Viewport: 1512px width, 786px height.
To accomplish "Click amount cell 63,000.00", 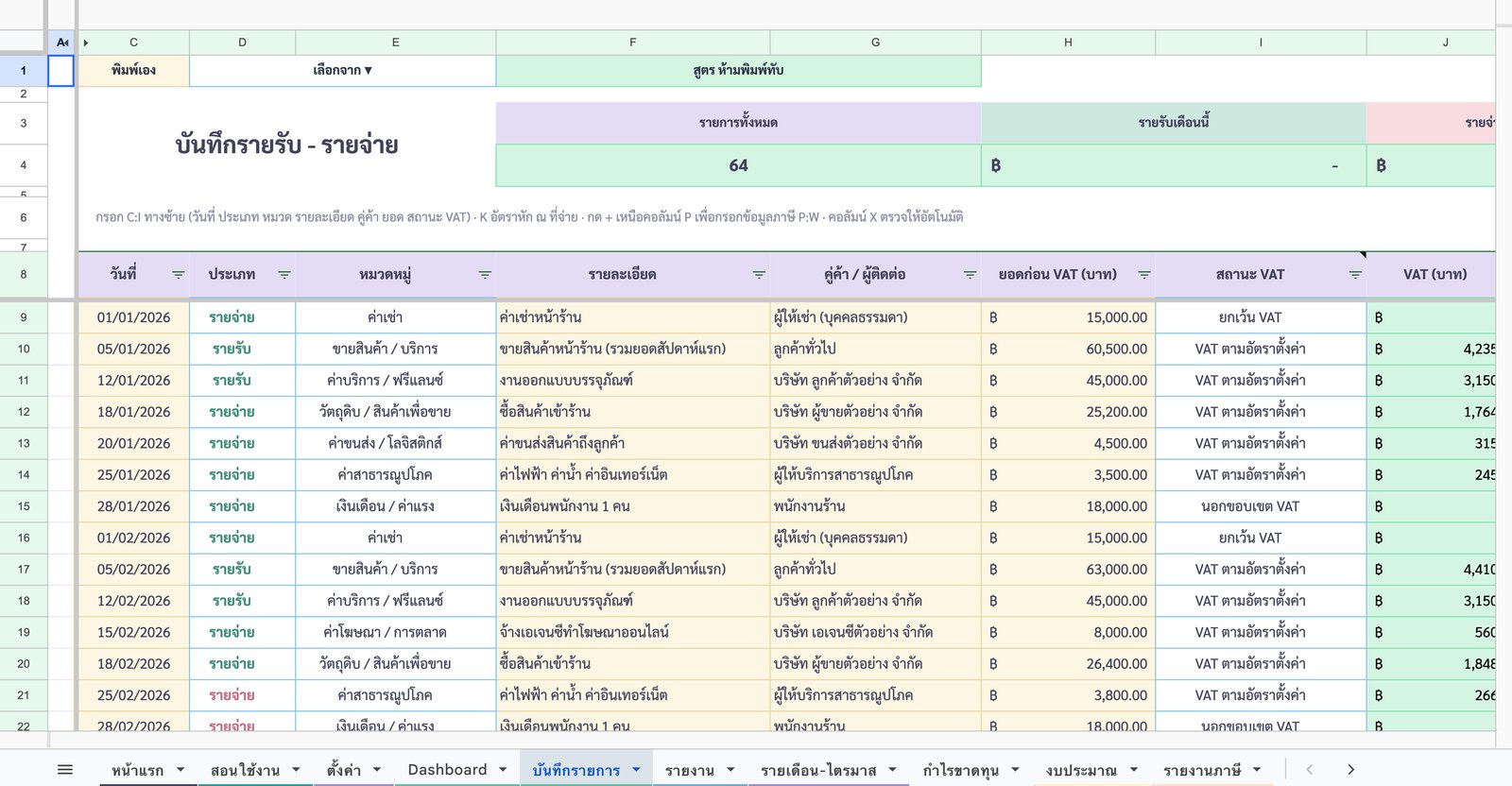I will pos(1068,570).
